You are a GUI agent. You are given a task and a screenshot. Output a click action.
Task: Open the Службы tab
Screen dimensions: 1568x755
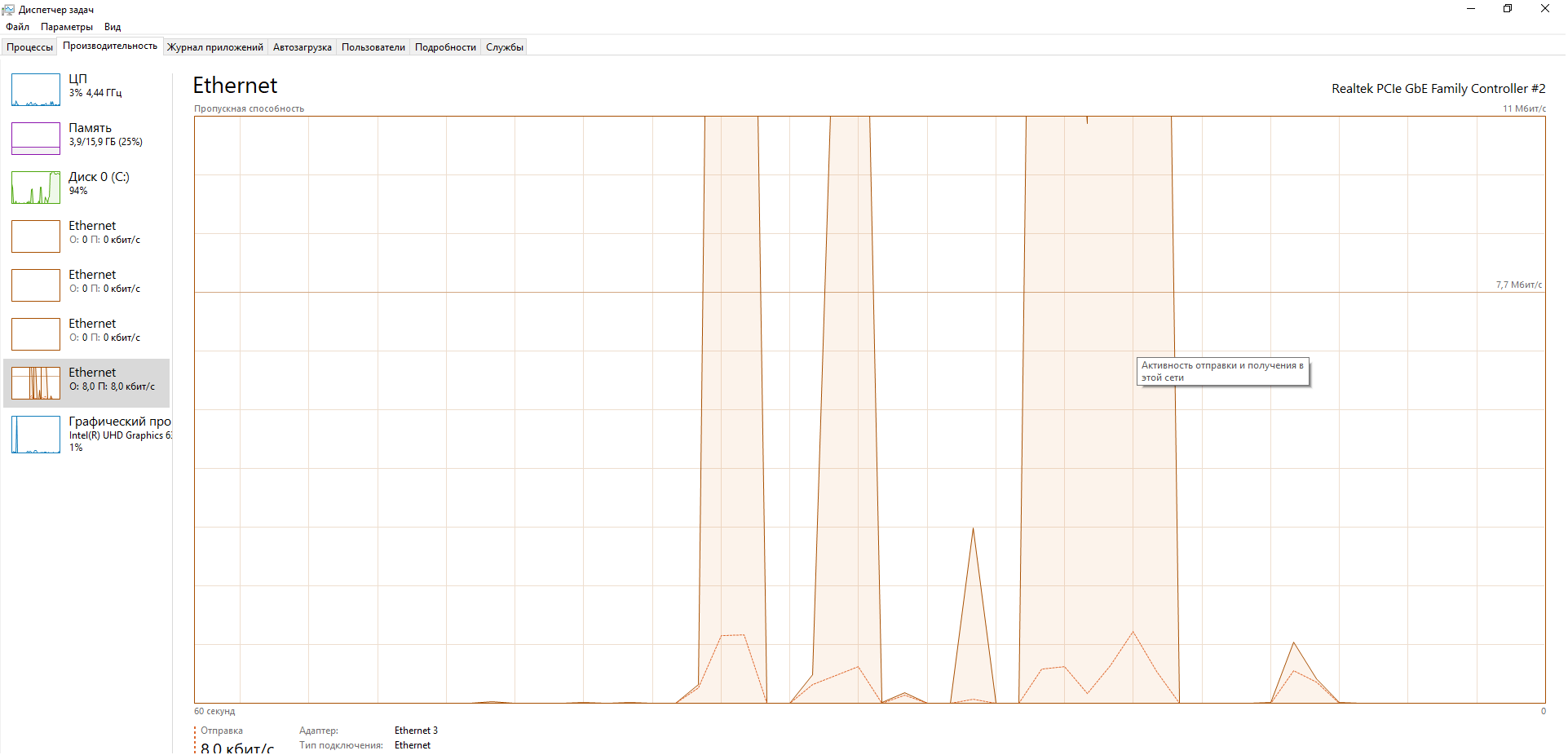tap(505, 47)
